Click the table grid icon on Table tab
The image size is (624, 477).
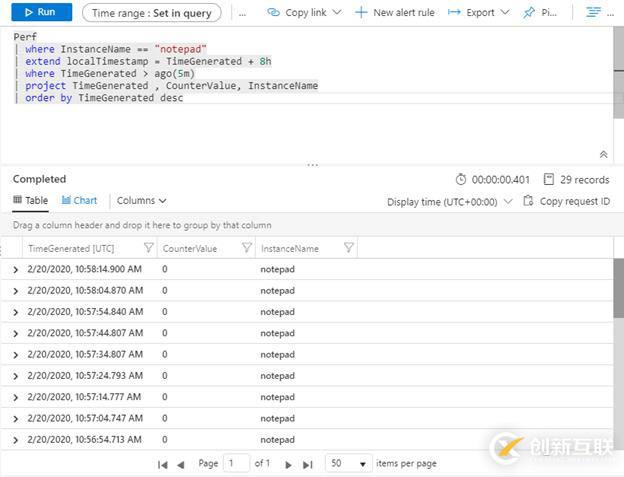coord(18,199)
